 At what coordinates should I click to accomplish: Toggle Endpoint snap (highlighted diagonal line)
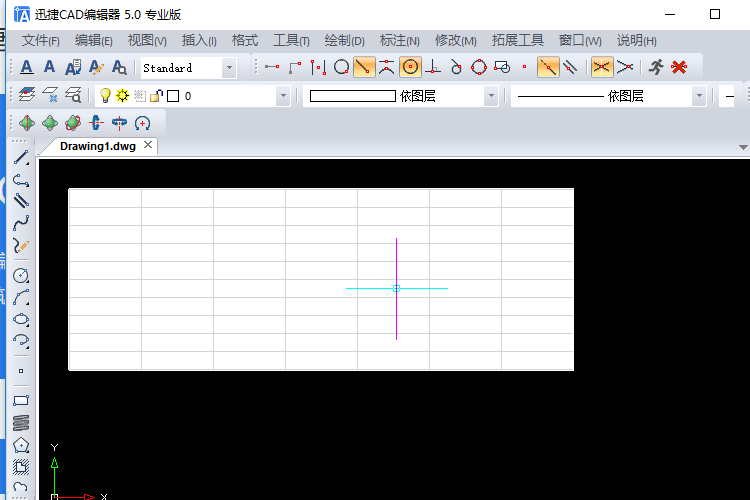364,67
